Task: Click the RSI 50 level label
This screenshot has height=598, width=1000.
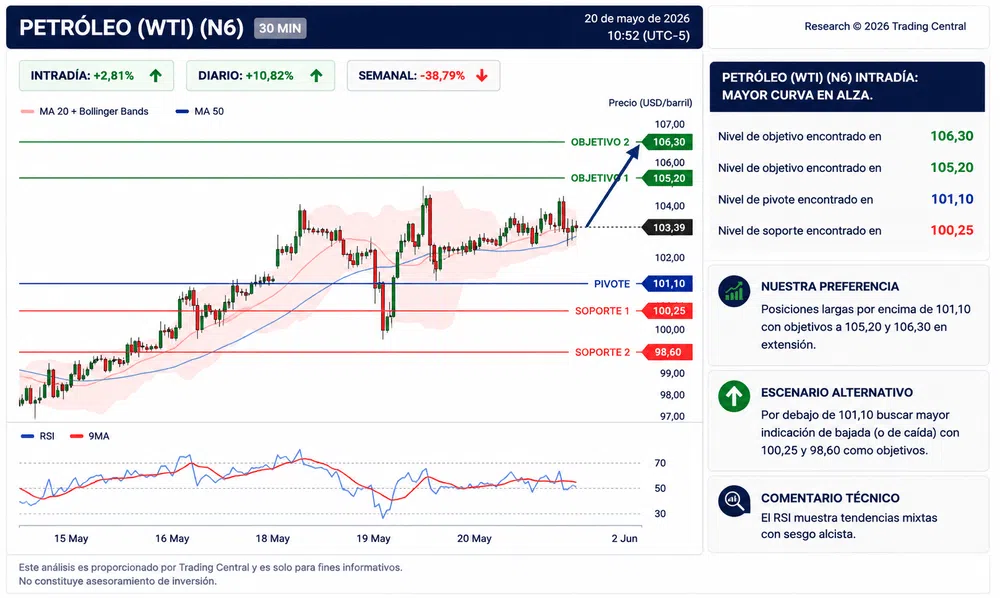Action: (x=660, y=488)
